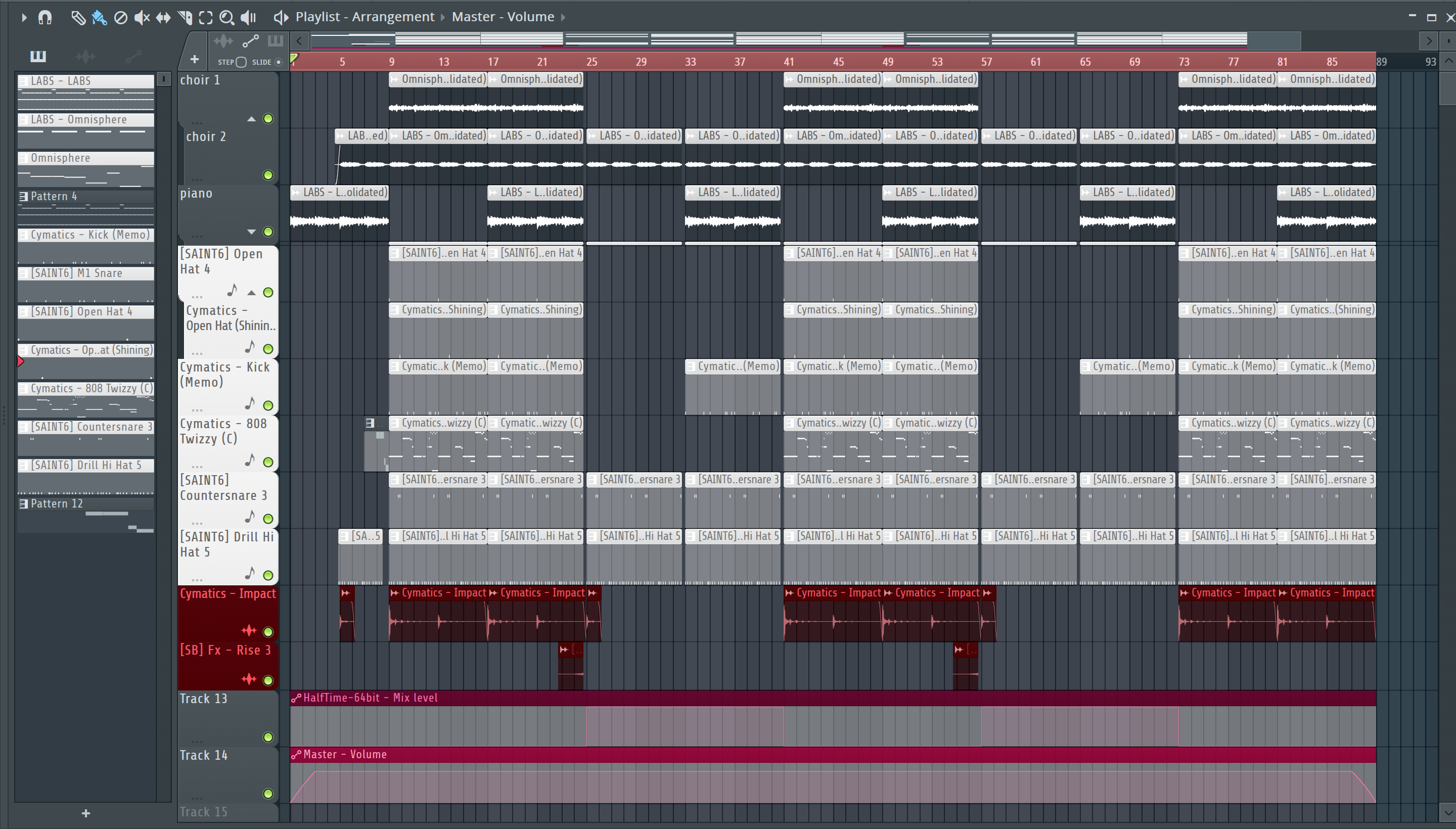The height and width of the screenshot is (829, 1456).
Task: Collapse choir 1 group arrow
Action: 251,119
